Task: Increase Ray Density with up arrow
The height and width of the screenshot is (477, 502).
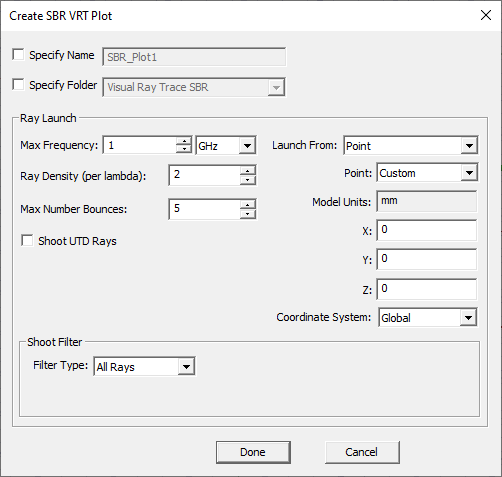Action: click(248, 170)
